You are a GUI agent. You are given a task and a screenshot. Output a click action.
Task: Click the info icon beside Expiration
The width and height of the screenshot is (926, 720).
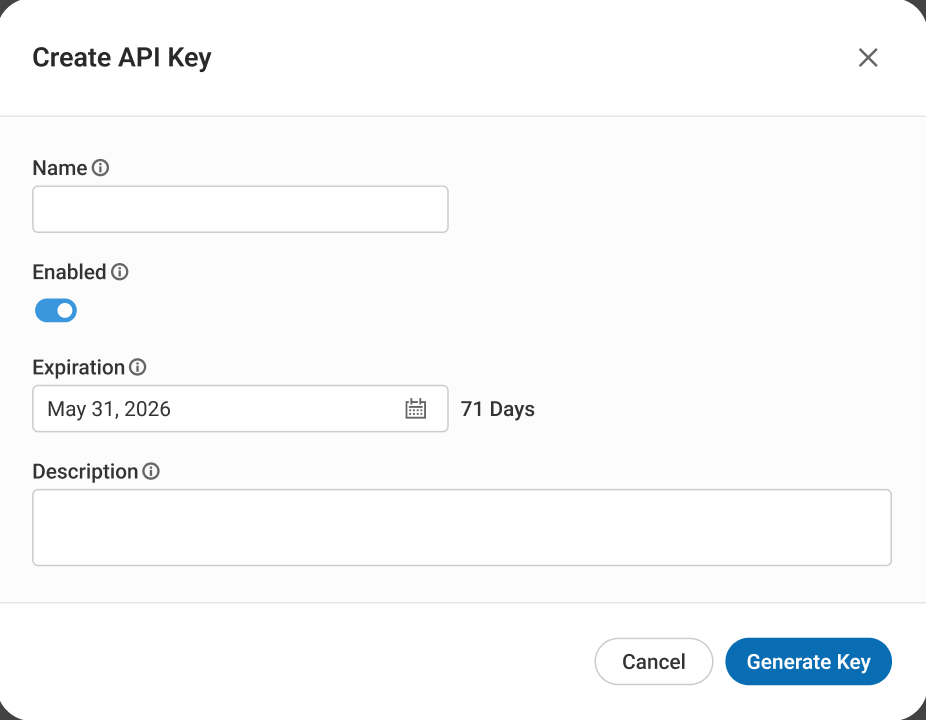tap(138, 367)
